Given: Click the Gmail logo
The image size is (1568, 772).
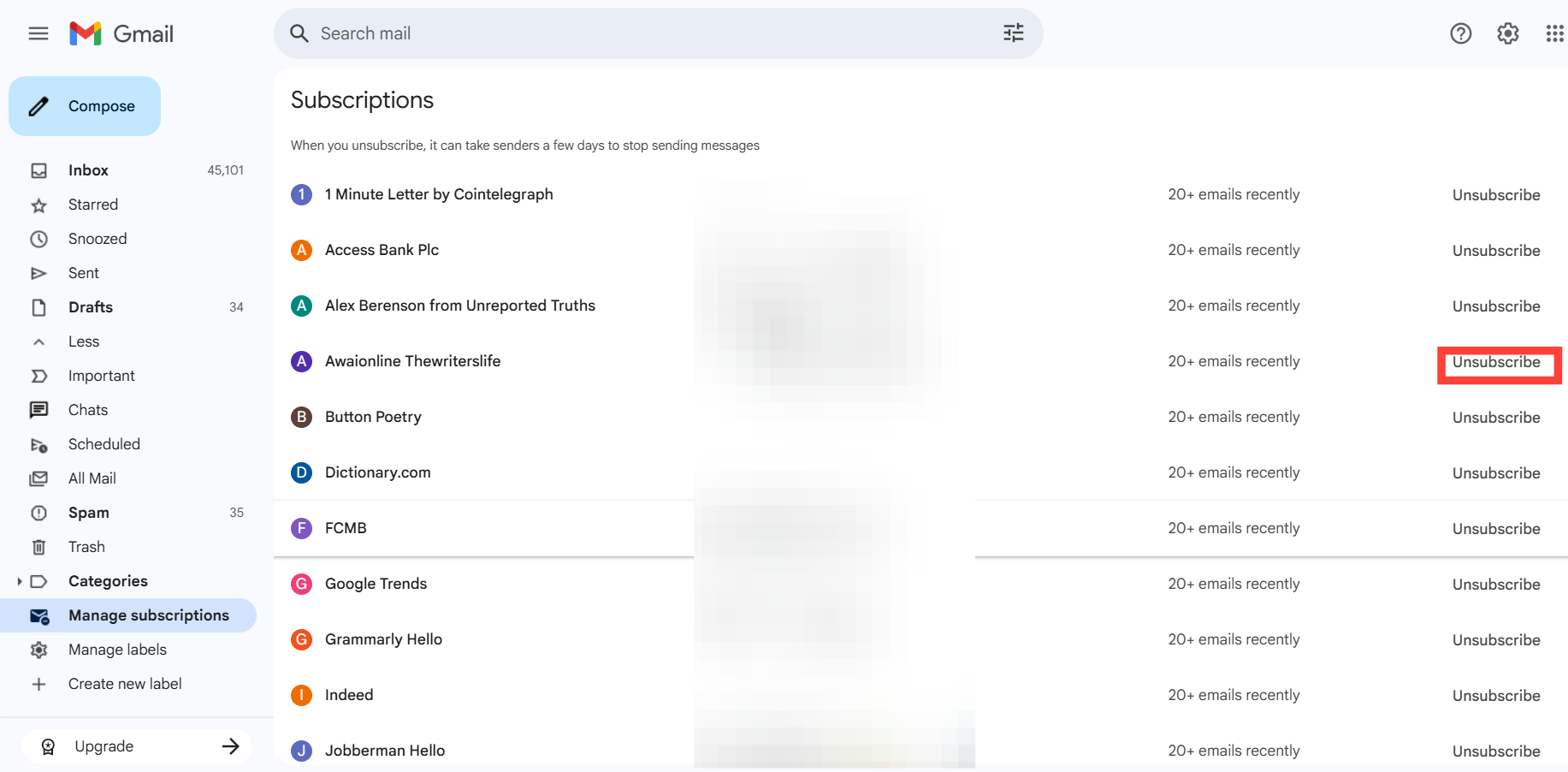Looking at the screenshot, I should [x=121, y=33].
